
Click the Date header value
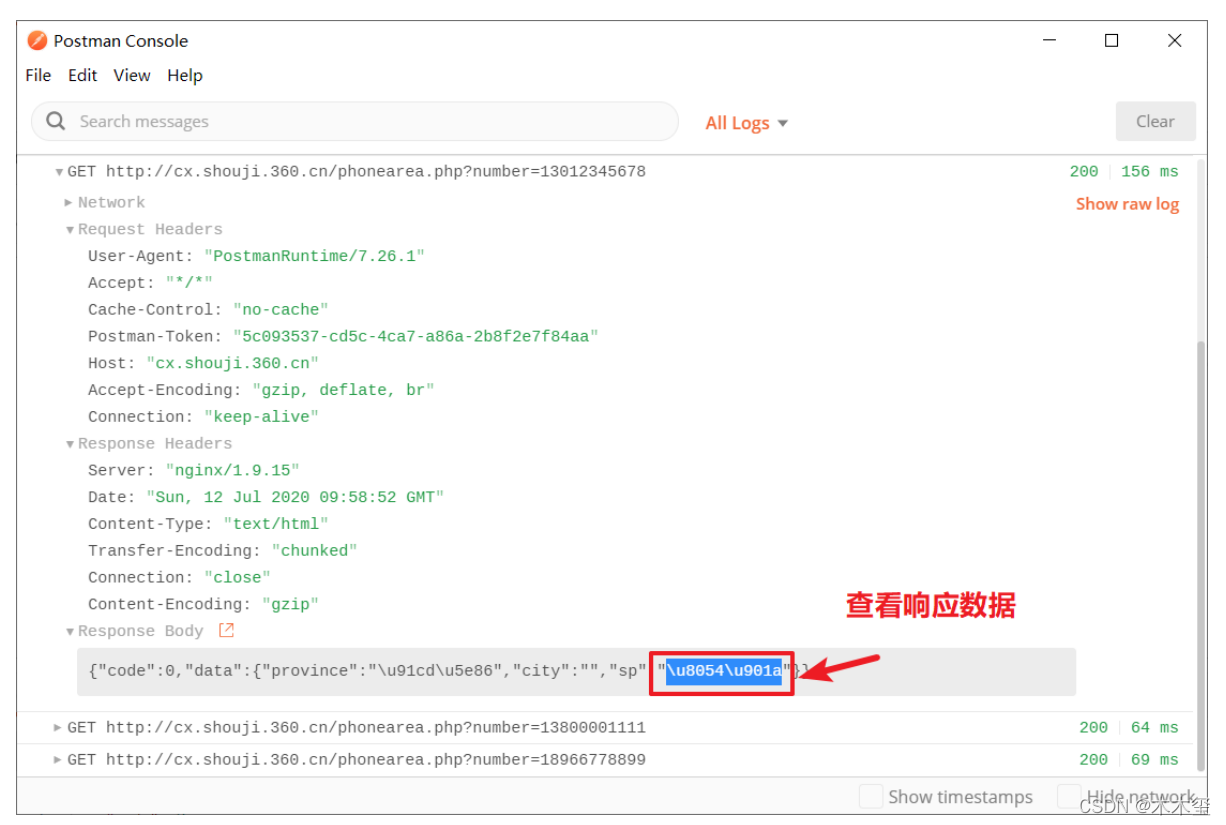[295, 497]
